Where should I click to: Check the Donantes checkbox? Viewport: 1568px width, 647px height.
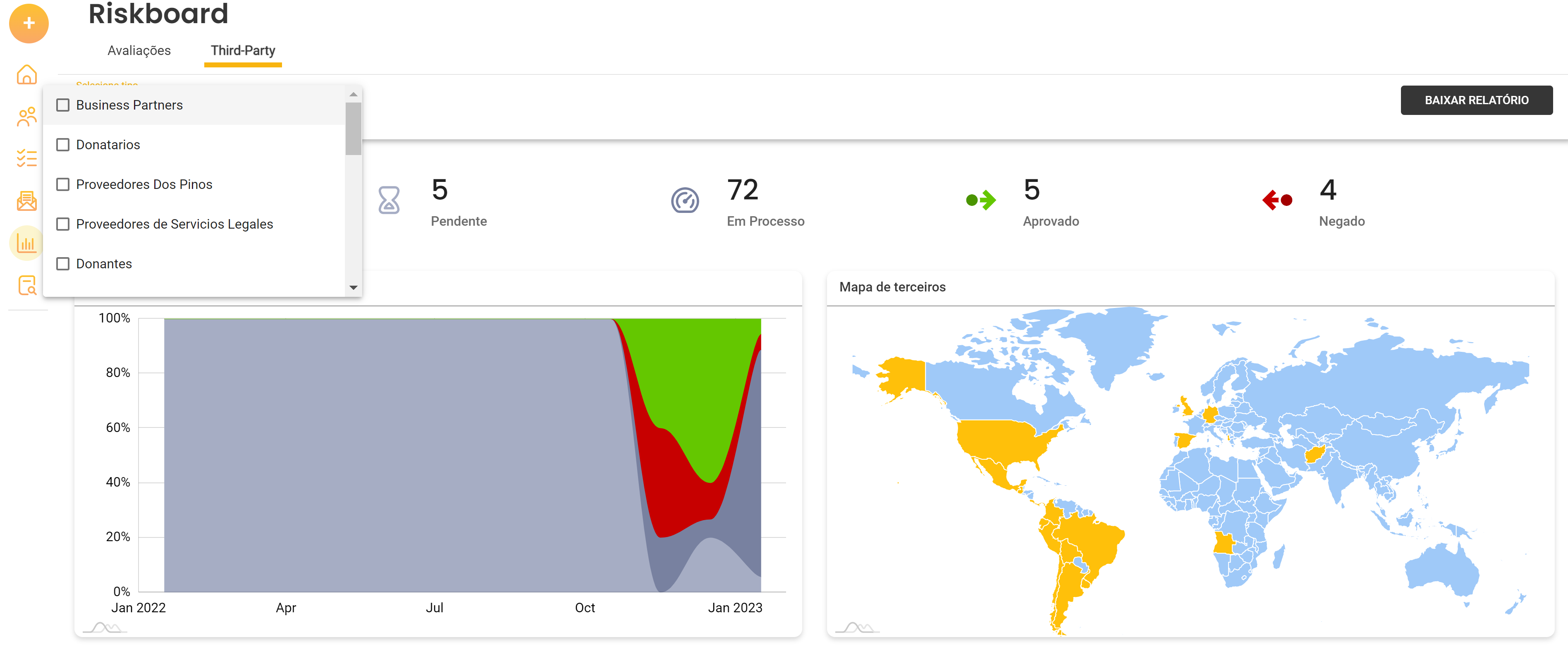pyautogui.click(x=63, y=263)
